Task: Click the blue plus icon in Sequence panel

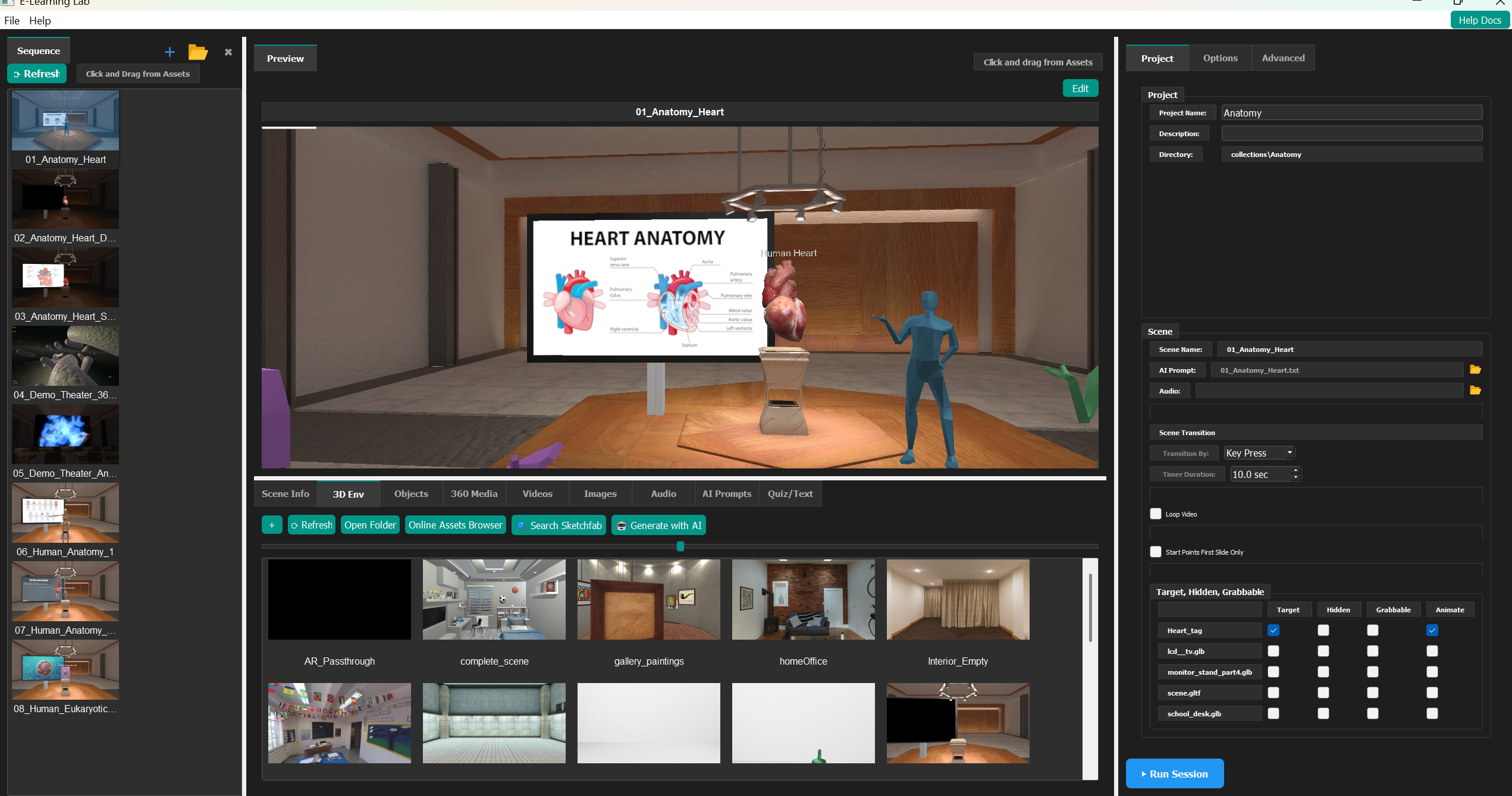Action: pyautogui.click(x=170, y=52)
